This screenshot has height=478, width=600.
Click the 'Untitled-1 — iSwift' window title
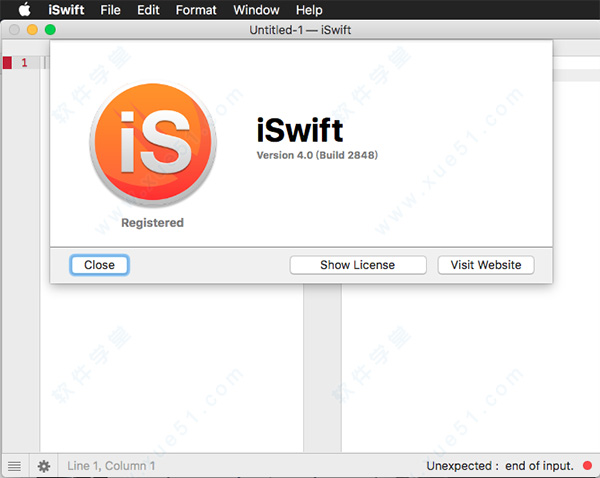click(300, 30)
